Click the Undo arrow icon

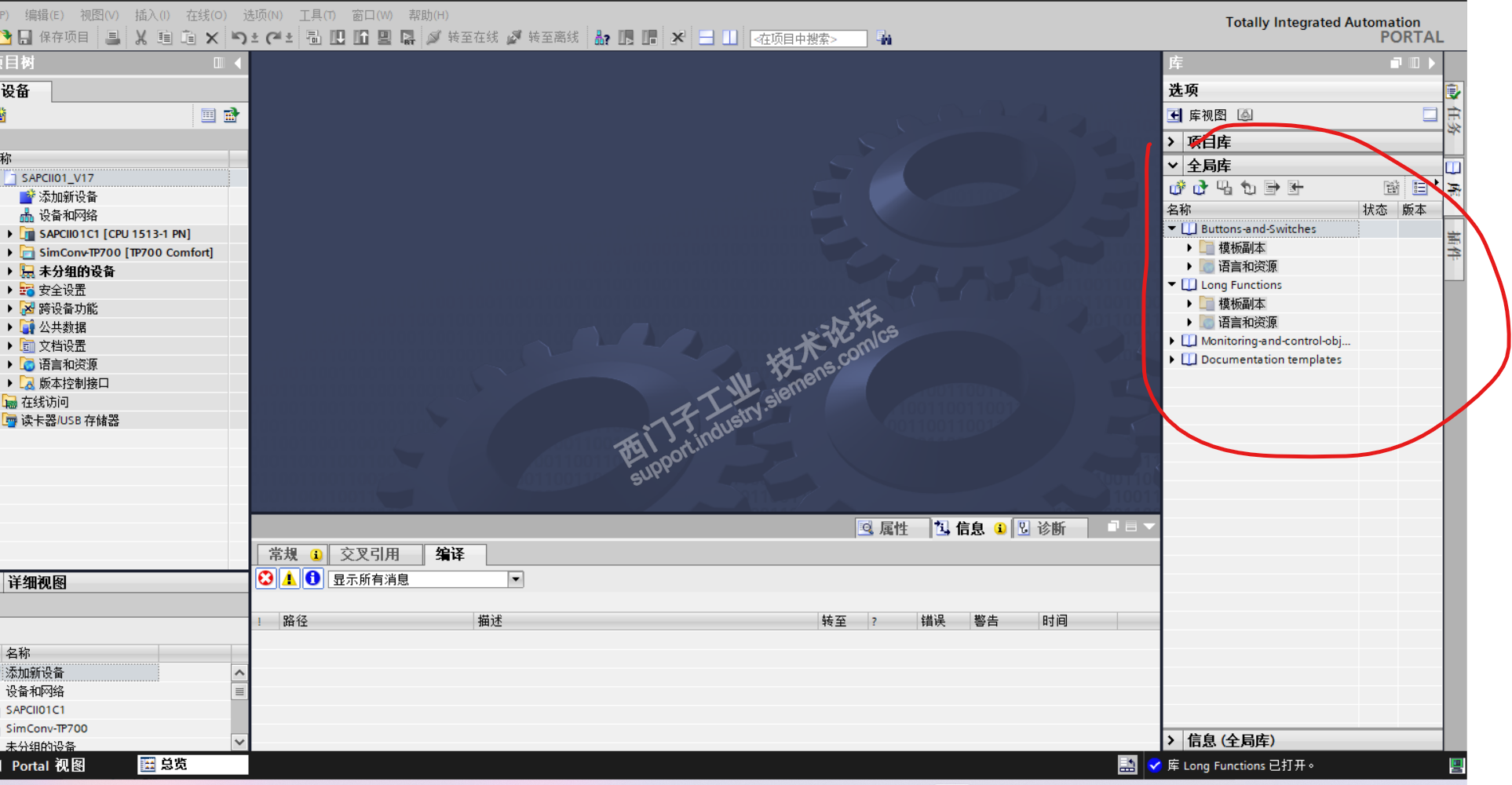239,38
